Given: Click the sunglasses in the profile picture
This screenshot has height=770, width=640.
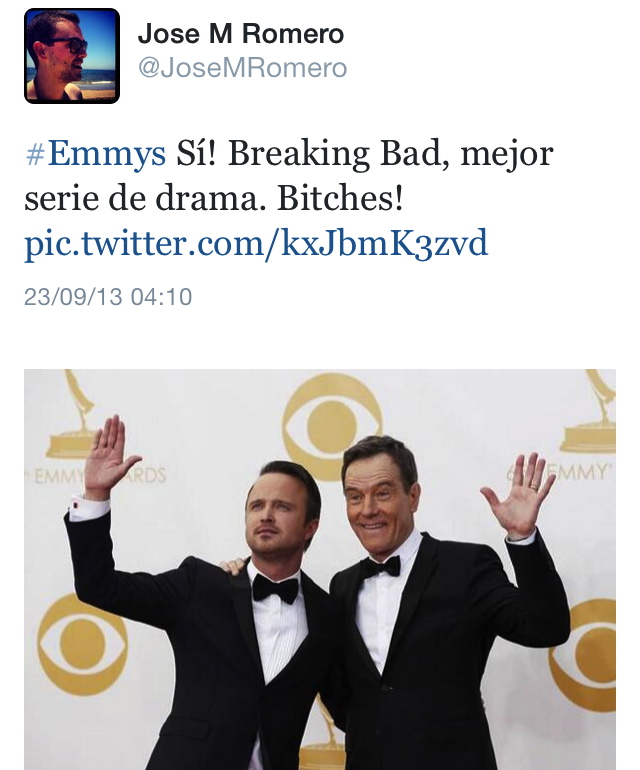Looking at the screenshot, I should tap(68, 45).
